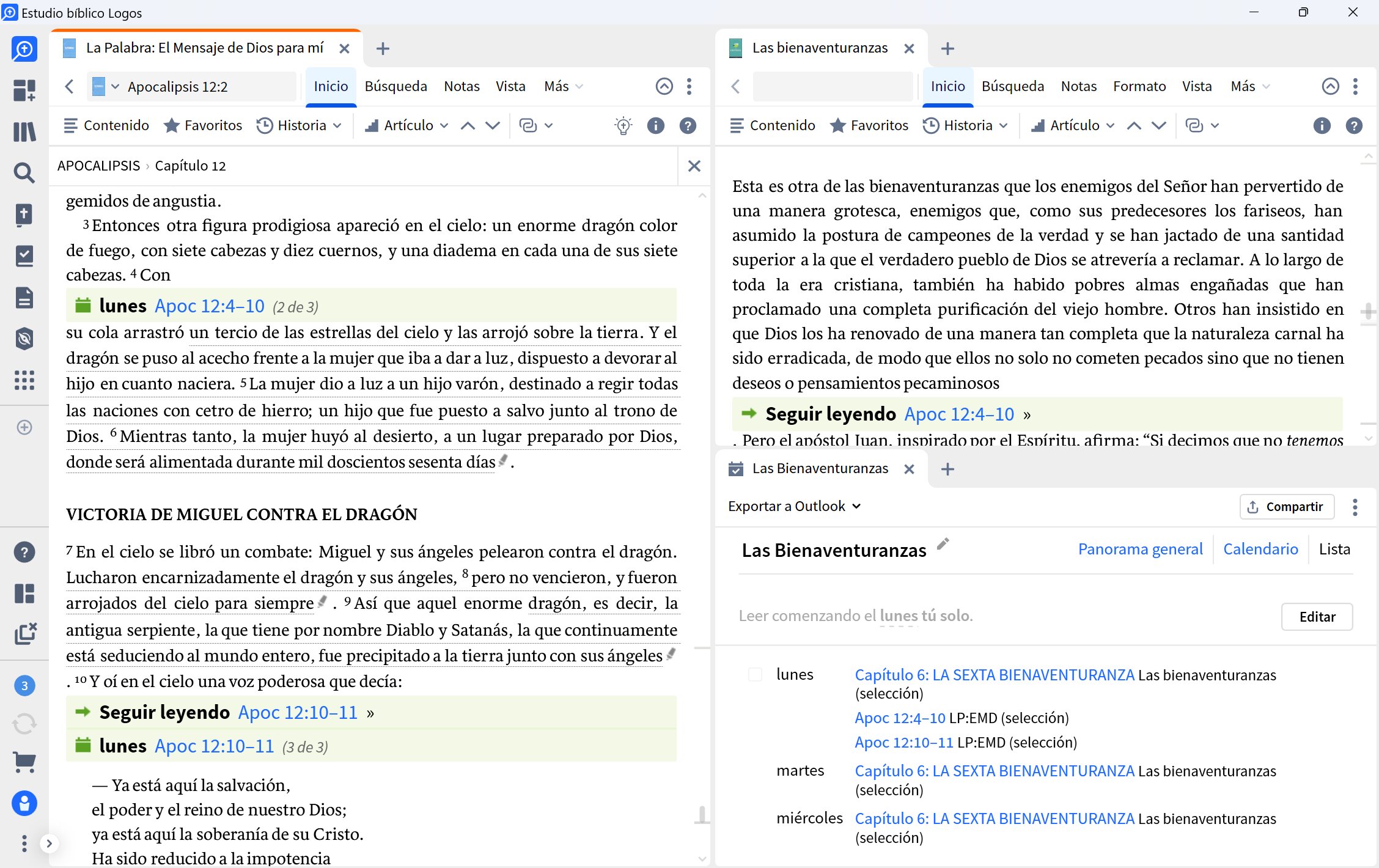Expand the sidebar with the chevron arrow
The image size is (1379, 868).
point(49,844)
